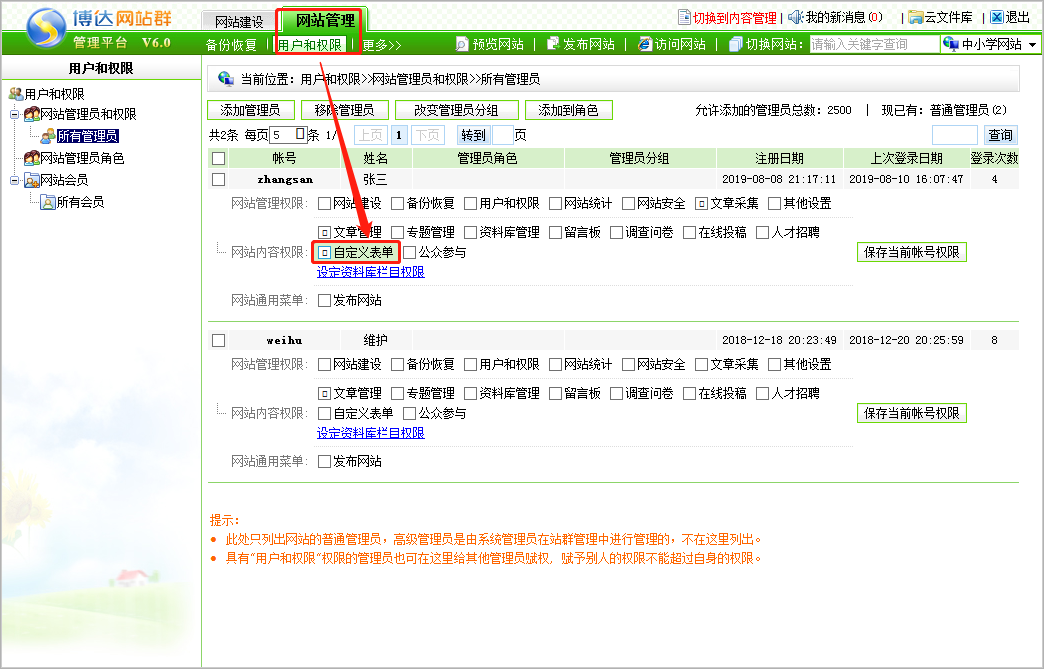Switch to the 网站建设 tab

click(x=239, y=21)
